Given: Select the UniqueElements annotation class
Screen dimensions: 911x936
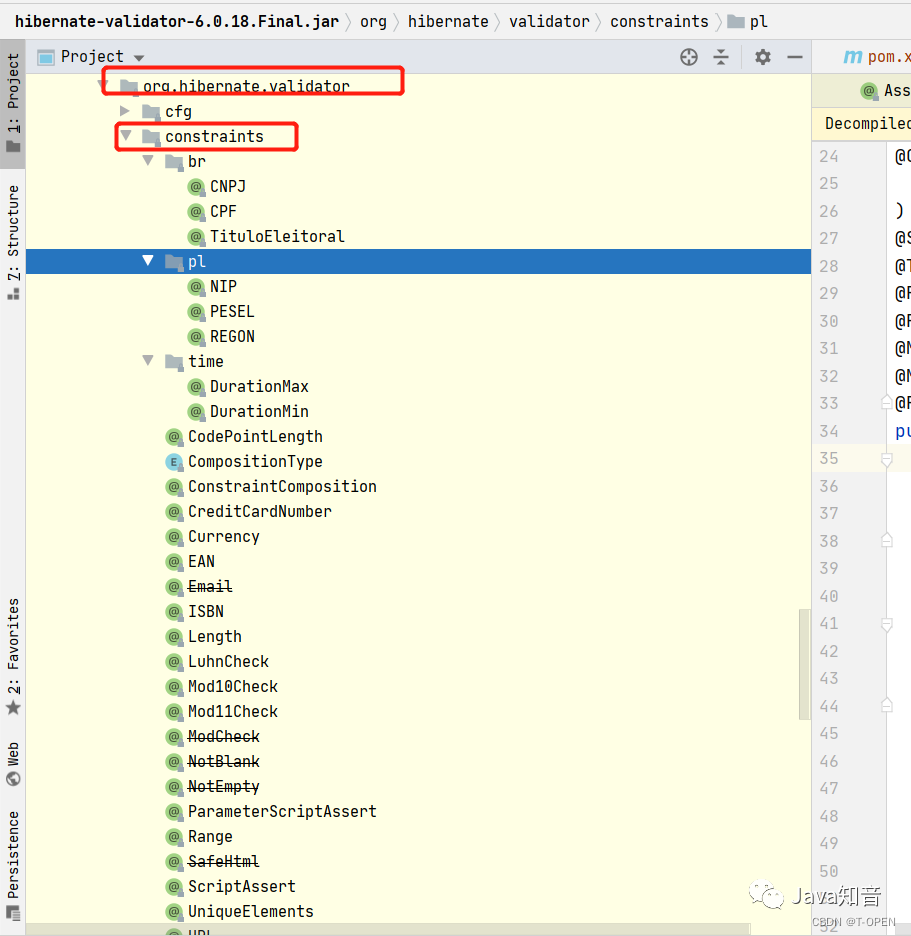Looking at the screenshot, I should [x=251, y=912].
